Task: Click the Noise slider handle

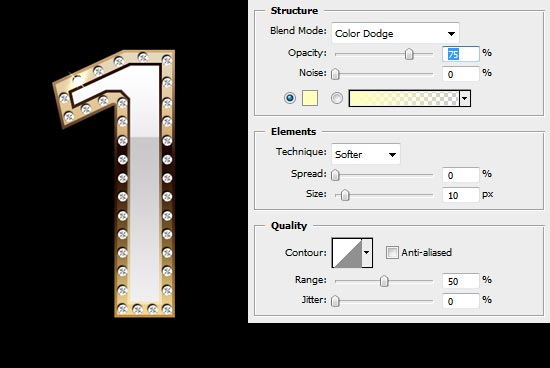Action: point(335,74)
